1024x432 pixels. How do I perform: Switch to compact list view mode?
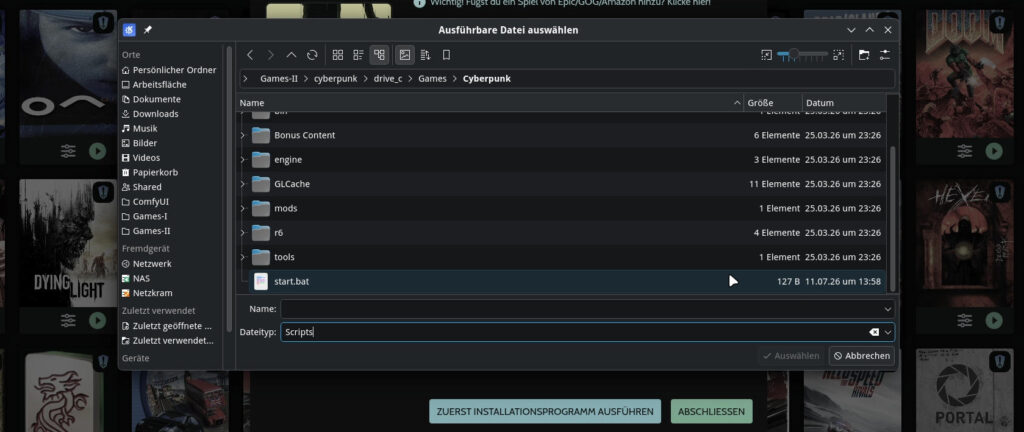(359, 55)
